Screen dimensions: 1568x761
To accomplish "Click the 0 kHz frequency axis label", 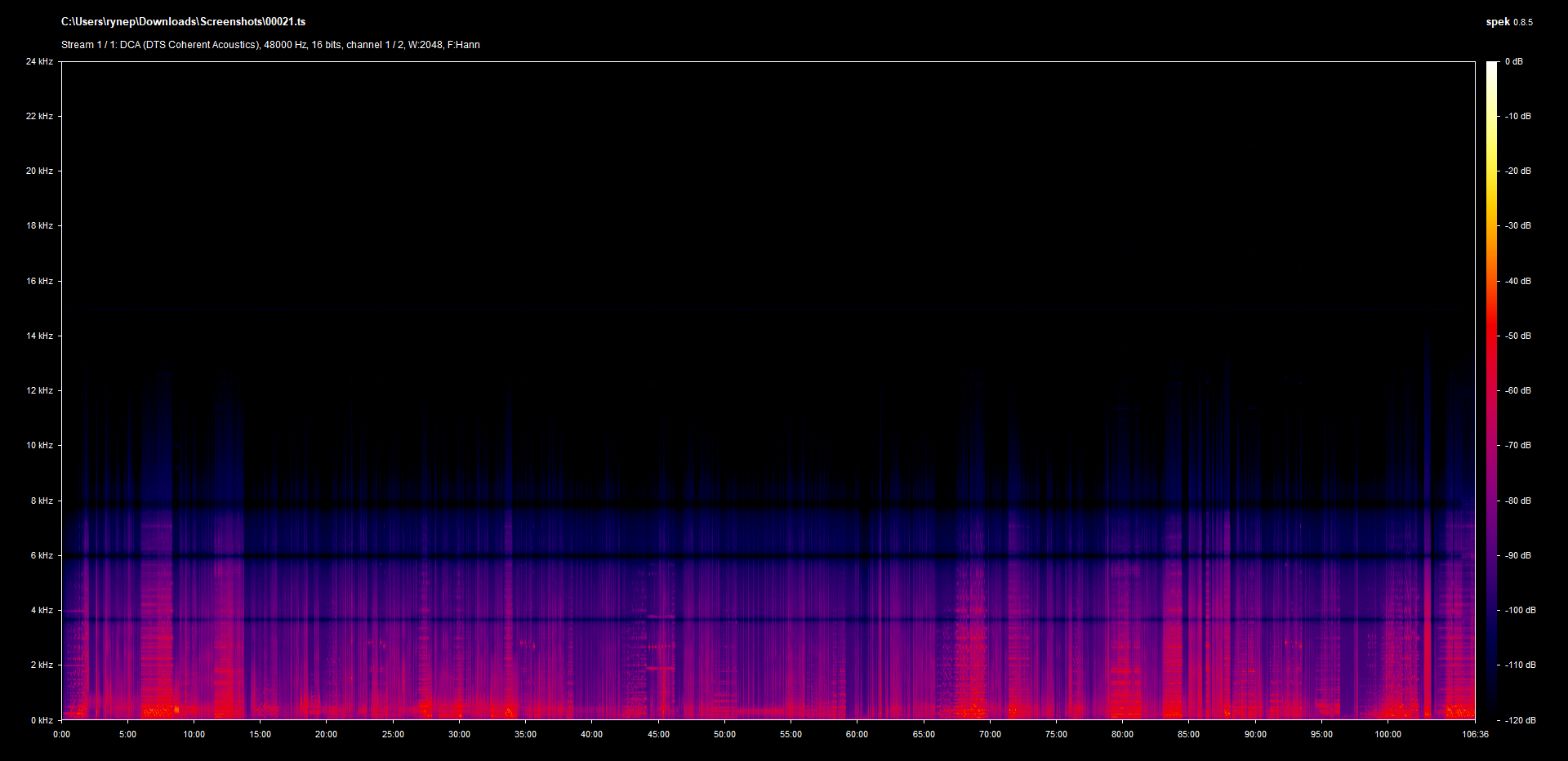I will click(42, 720).
